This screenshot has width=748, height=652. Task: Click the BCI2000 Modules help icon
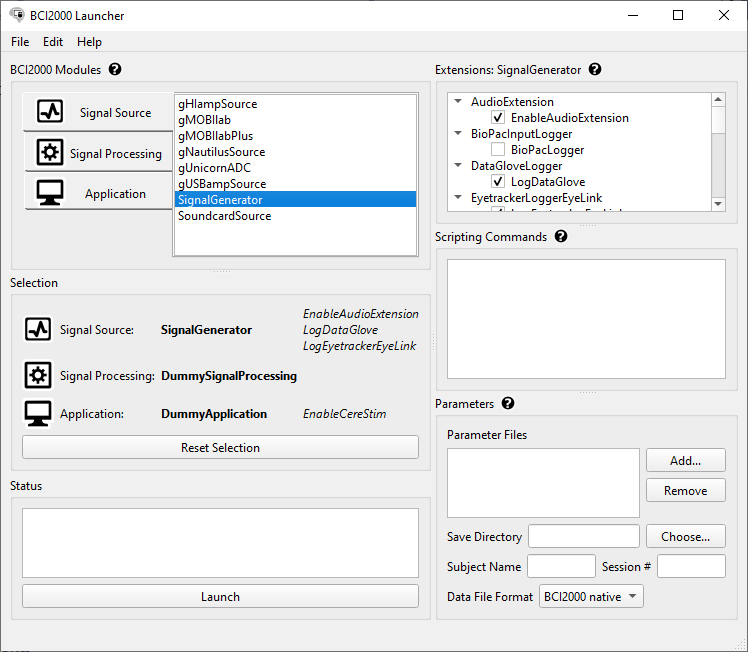(115, 69)
